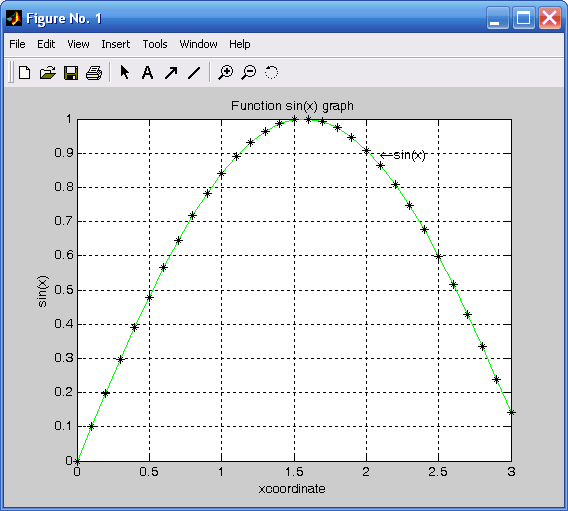Open the Insert menu
This screenshot has width=568, height=511.
coord(116,44)
